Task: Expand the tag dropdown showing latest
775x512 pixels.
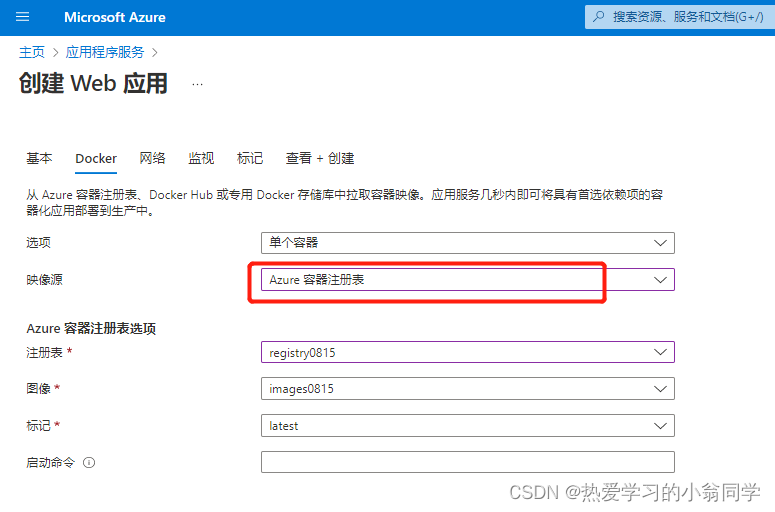Action: (468, 426)
